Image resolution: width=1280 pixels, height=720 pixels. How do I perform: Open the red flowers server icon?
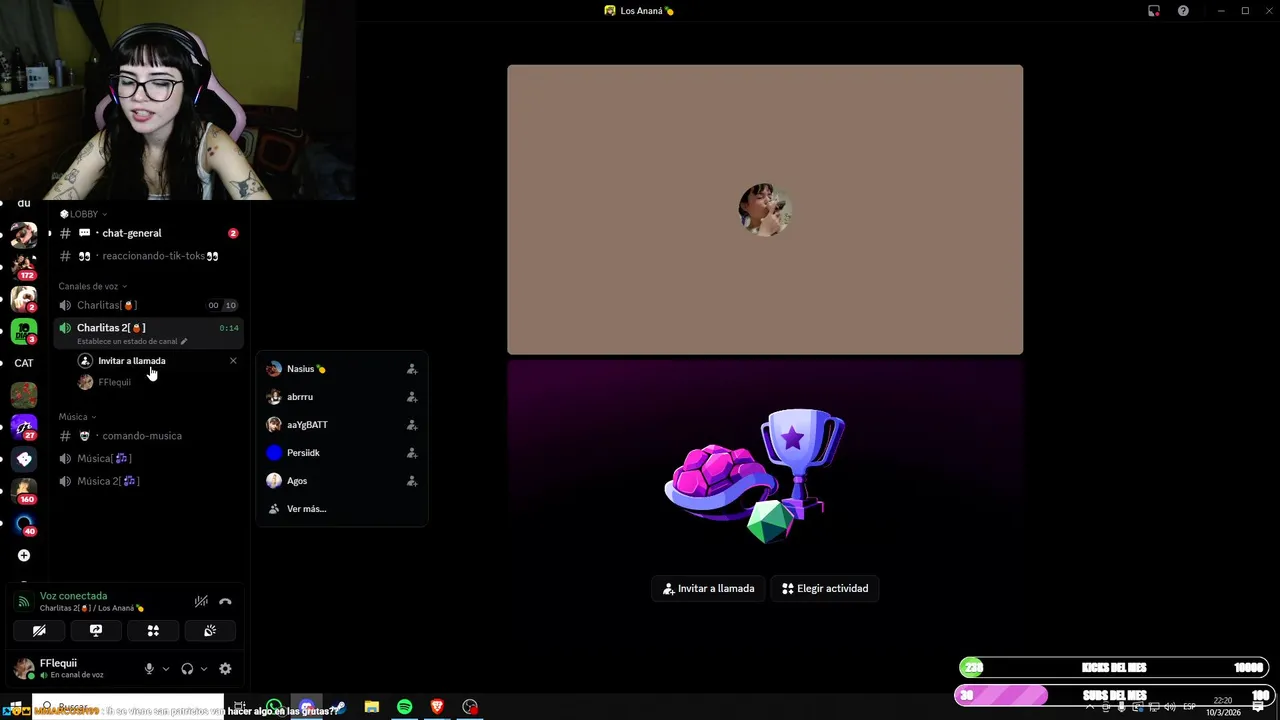[x=24, y=395]
